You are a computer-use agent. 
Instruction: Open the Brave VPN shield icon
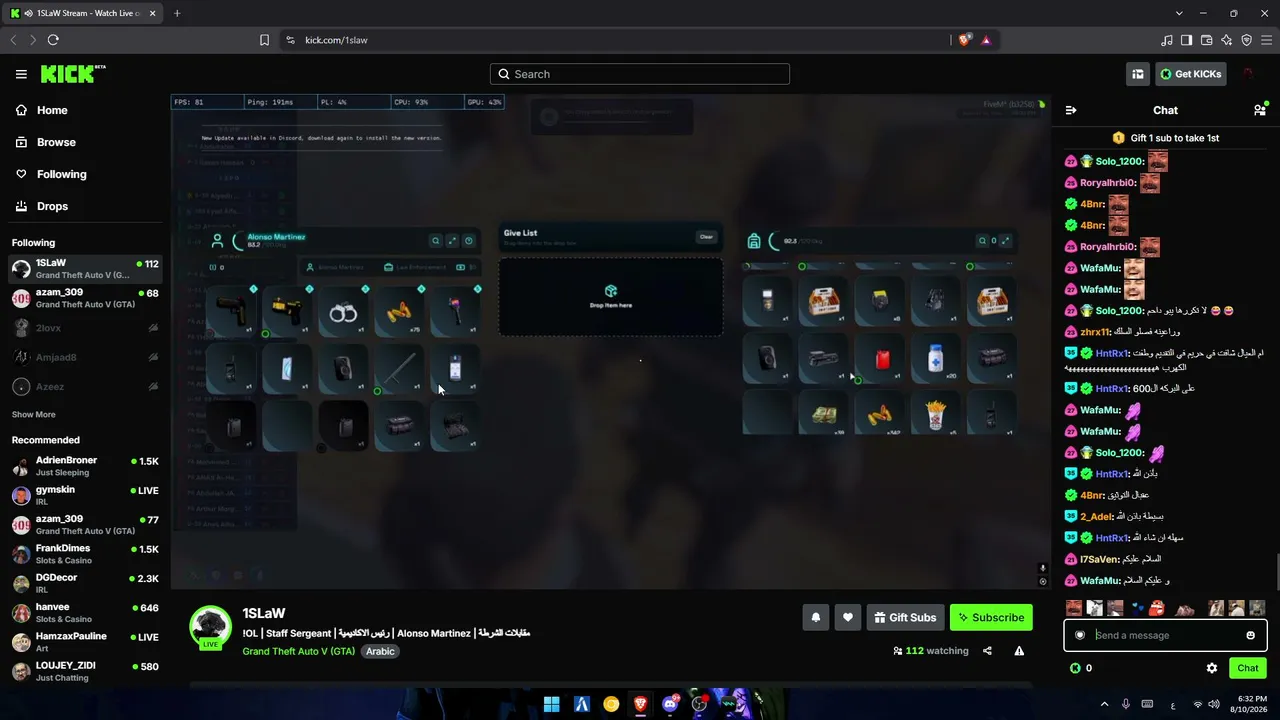click(x=1246, y=40)
